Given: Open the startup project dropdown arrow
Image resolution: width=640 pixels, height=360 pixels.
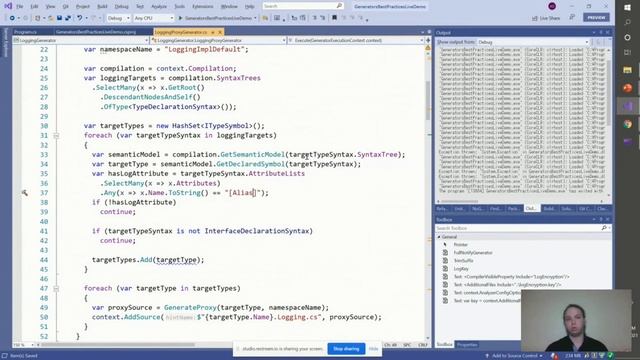Looking at the screenshot, I should pos(255,18).
